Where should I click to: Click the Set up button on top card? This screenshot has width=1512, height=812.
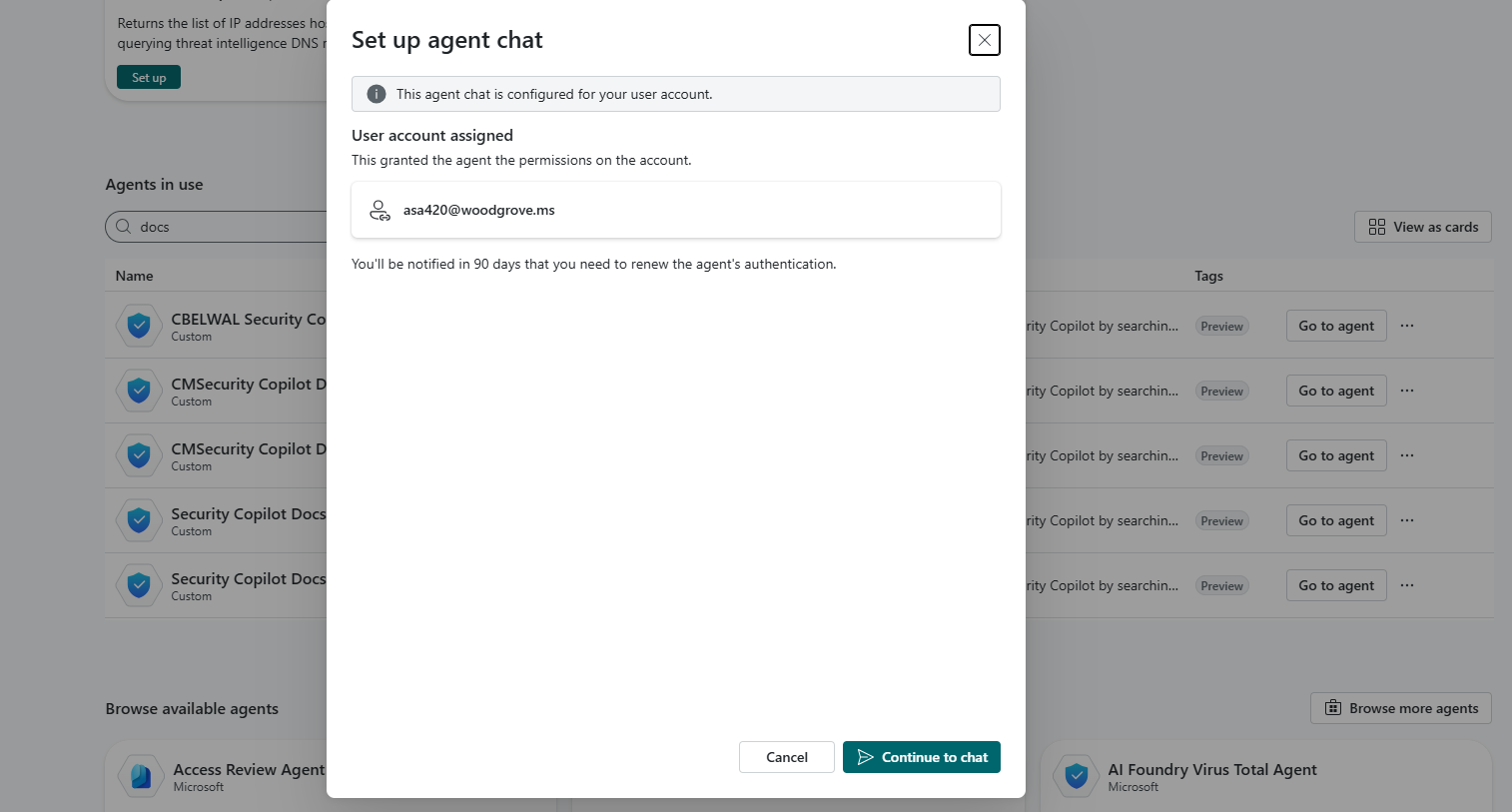tap(149, 78)
